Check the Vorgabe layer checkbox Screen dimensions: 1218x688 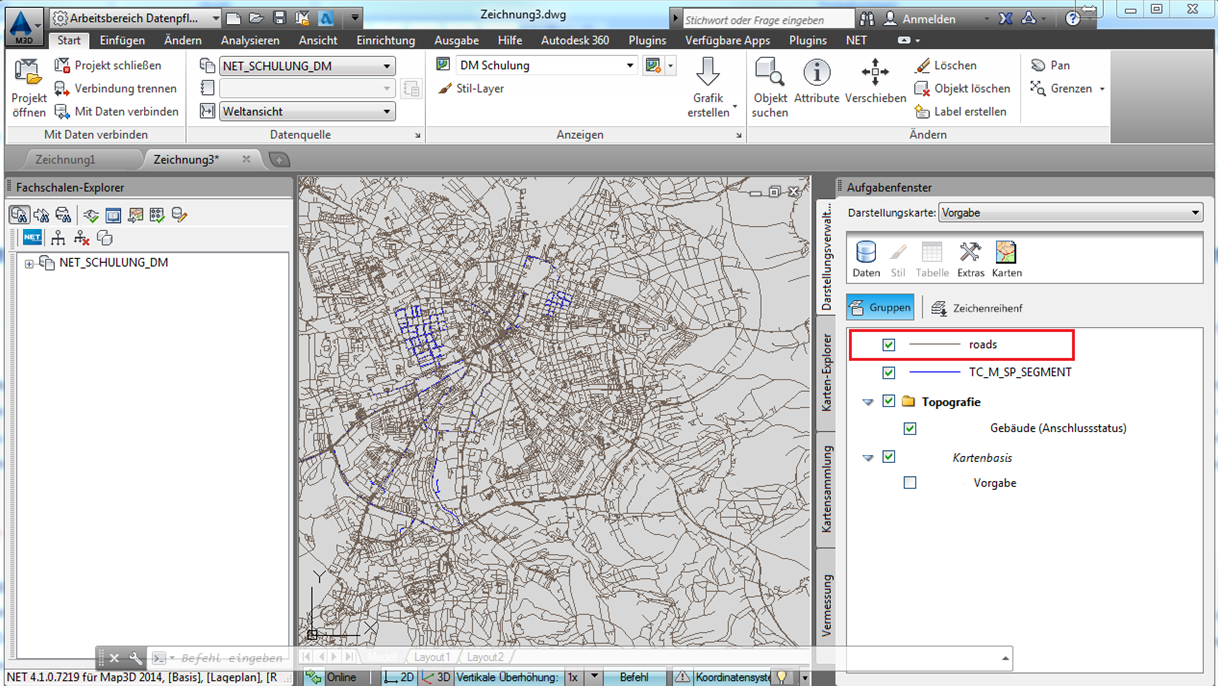coord(910,483)
